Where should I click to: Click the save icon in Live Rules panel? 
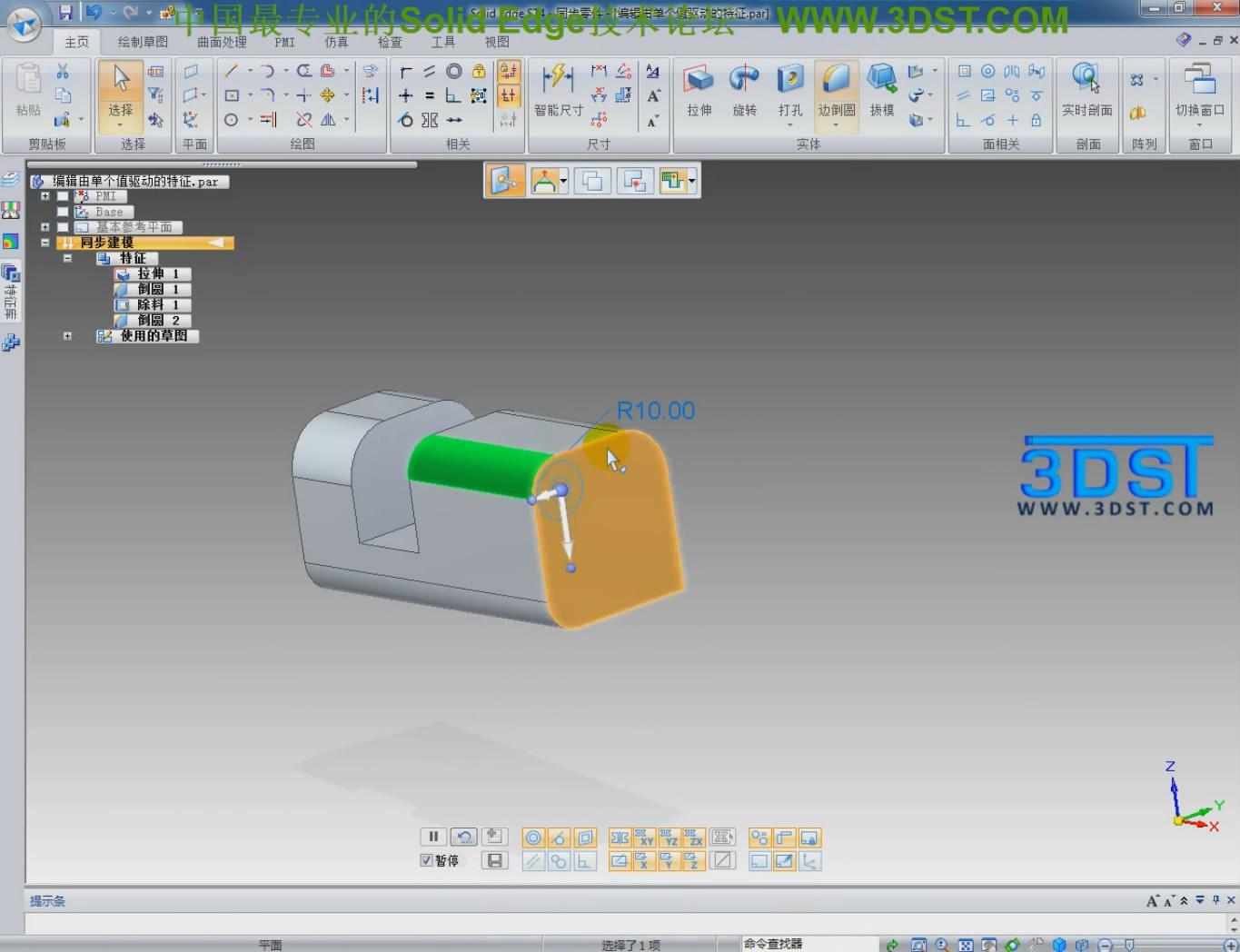click(x=495, y=860)
